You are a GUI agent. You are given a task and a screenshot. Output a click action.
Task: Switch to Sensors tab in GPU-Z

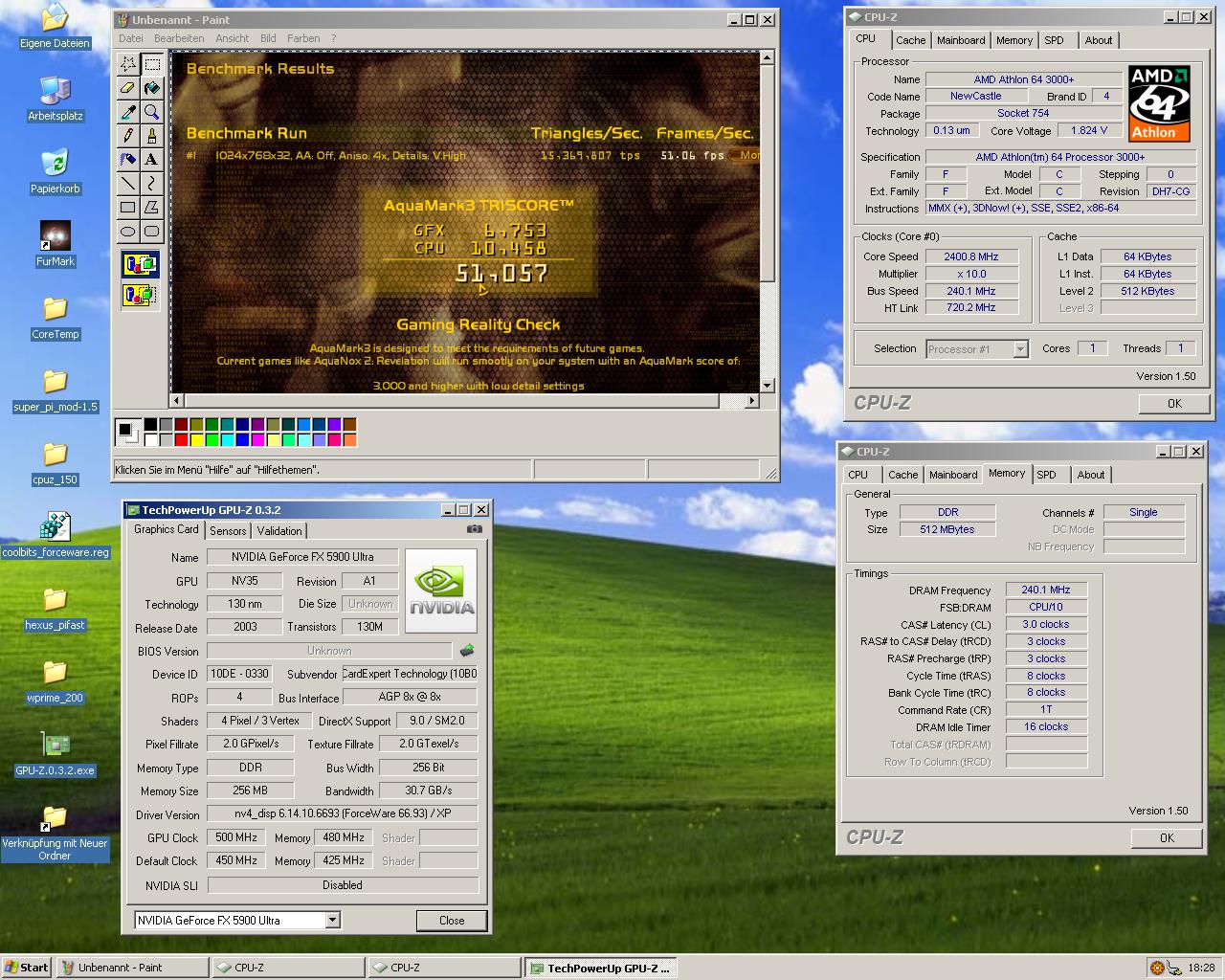pos(228,530)
